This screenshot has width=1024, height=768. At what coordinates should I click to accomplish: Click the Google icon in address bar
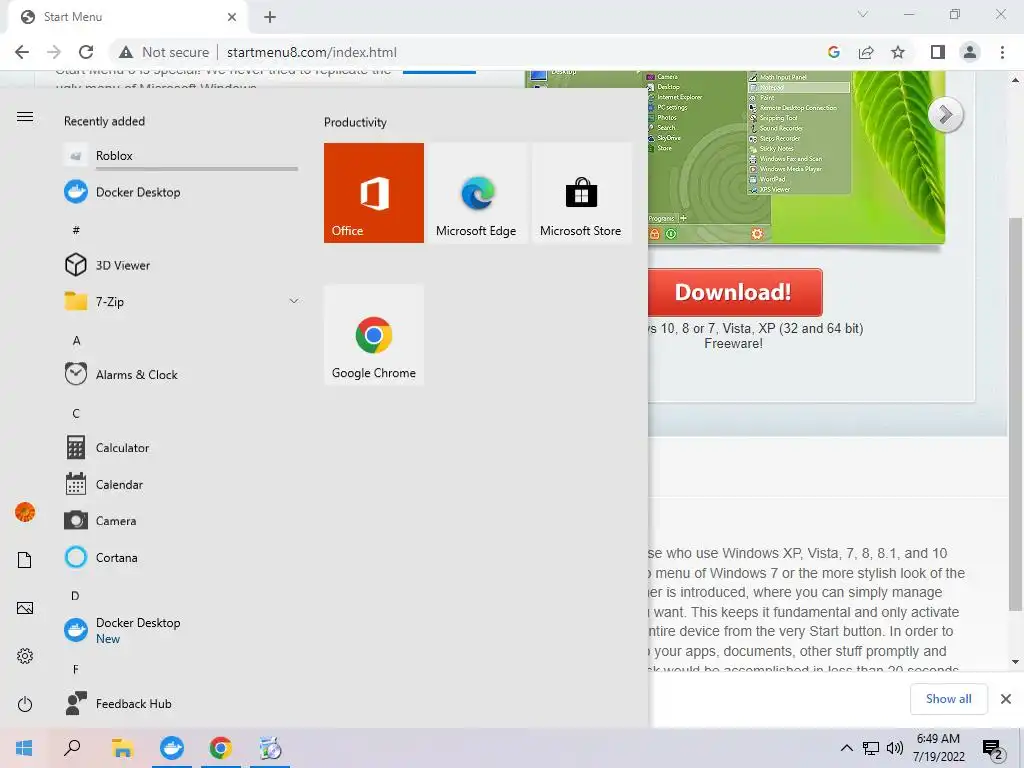833,52
